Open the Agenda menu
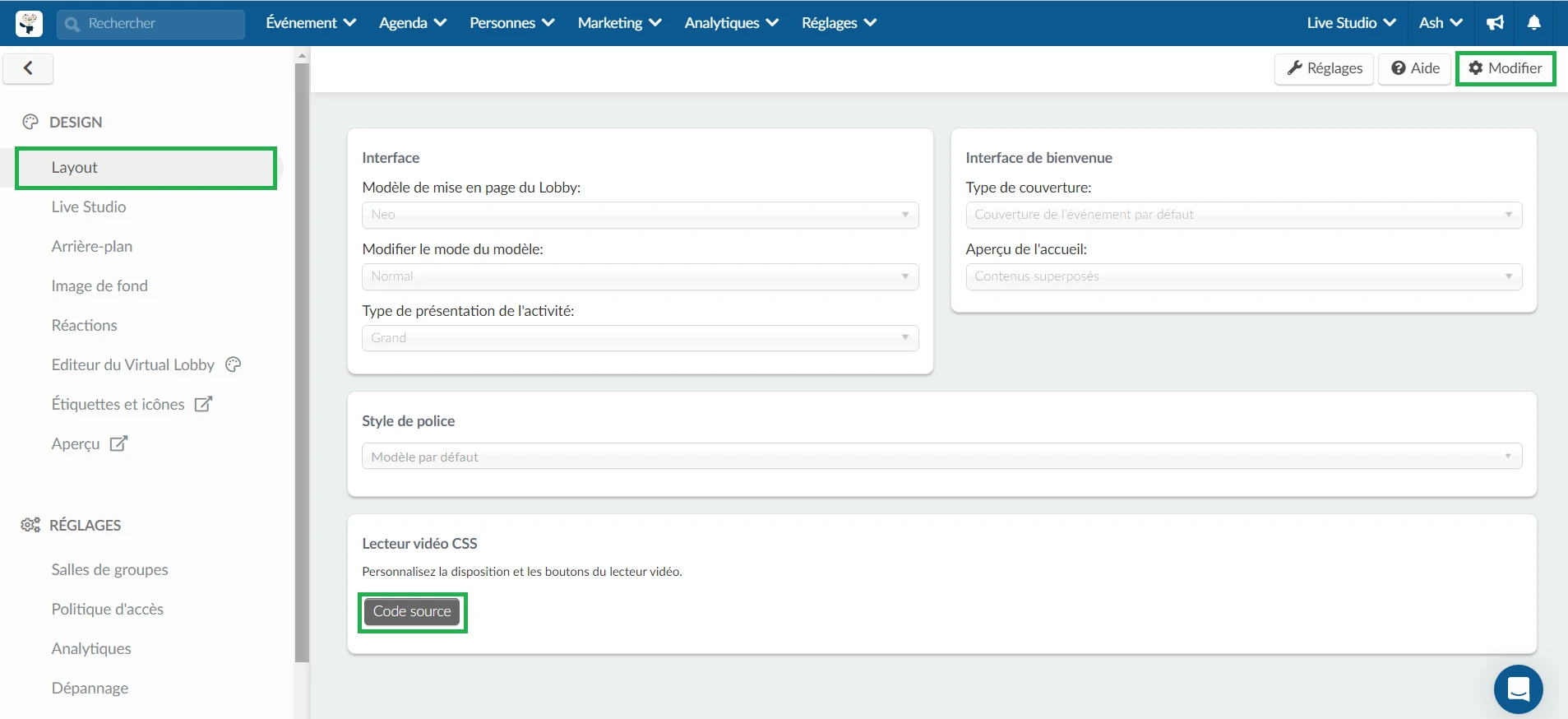 pyautogui.click(x=413, y=23)
